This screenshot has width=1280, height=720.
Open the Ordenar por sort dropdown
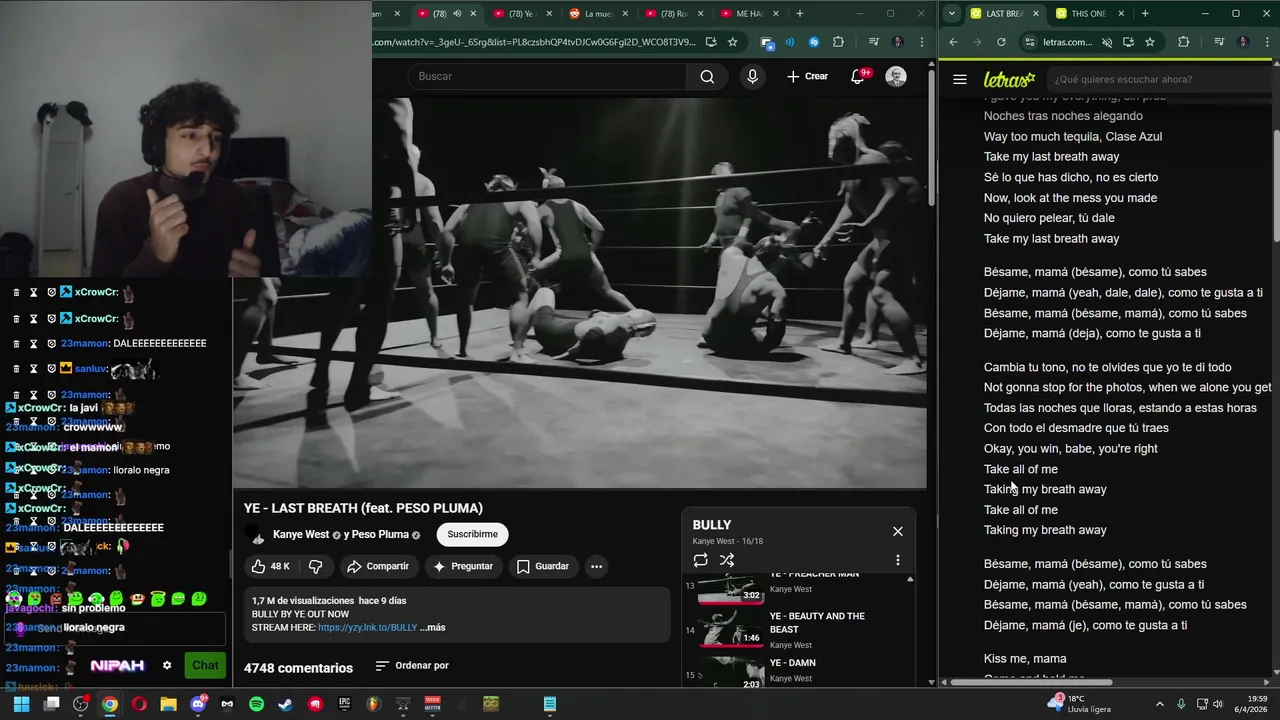pyautogui.click(x=412, y=666)
